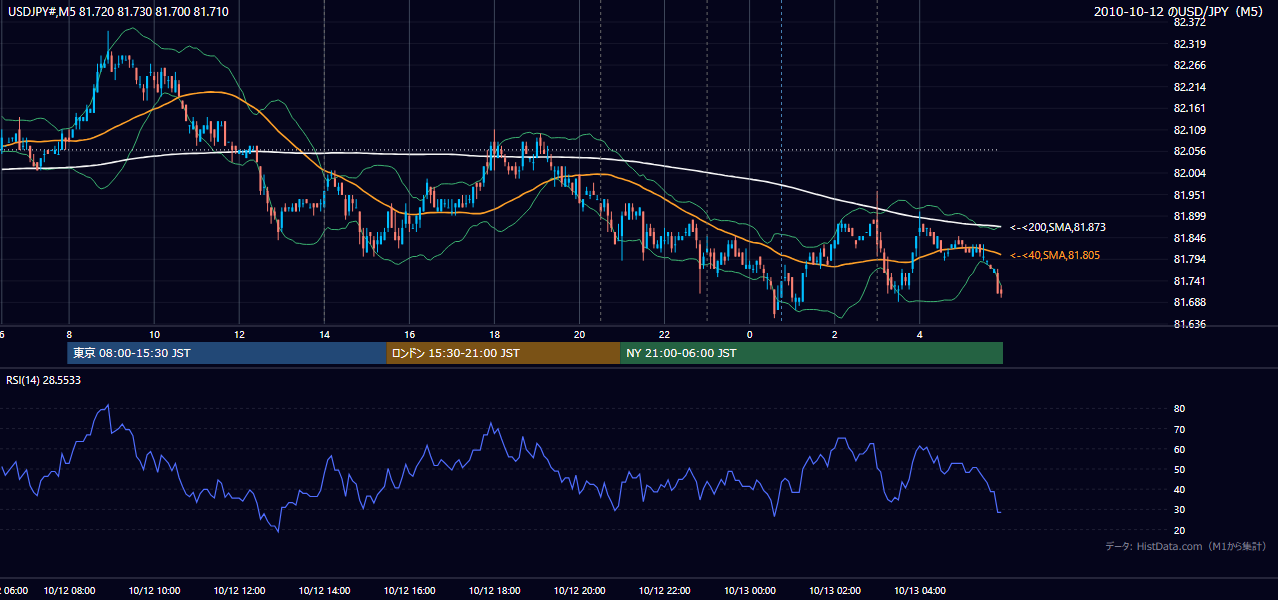
Task: Click the 10/13 04:00 date axis label
Action: coord(919,591)
